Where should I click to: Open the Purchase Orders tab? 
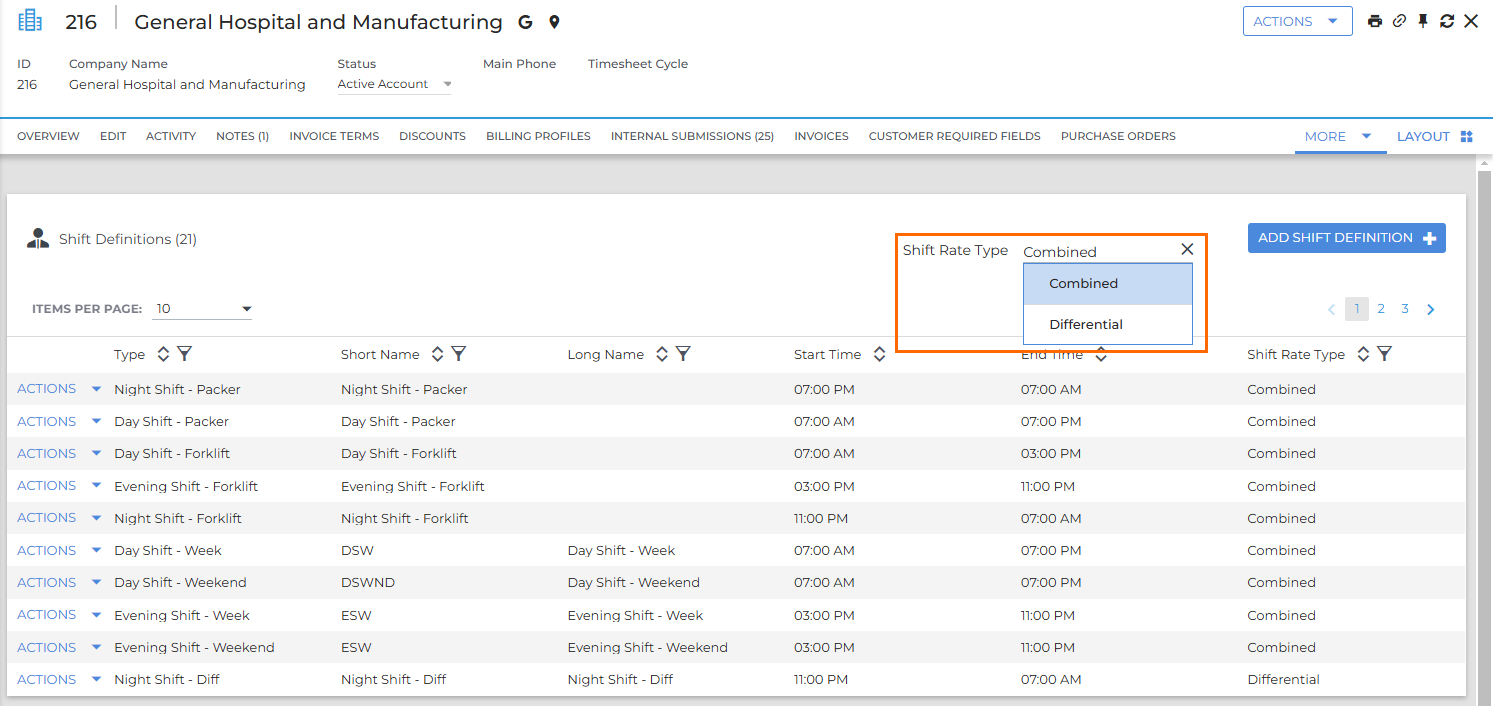tap(1118, 136)
